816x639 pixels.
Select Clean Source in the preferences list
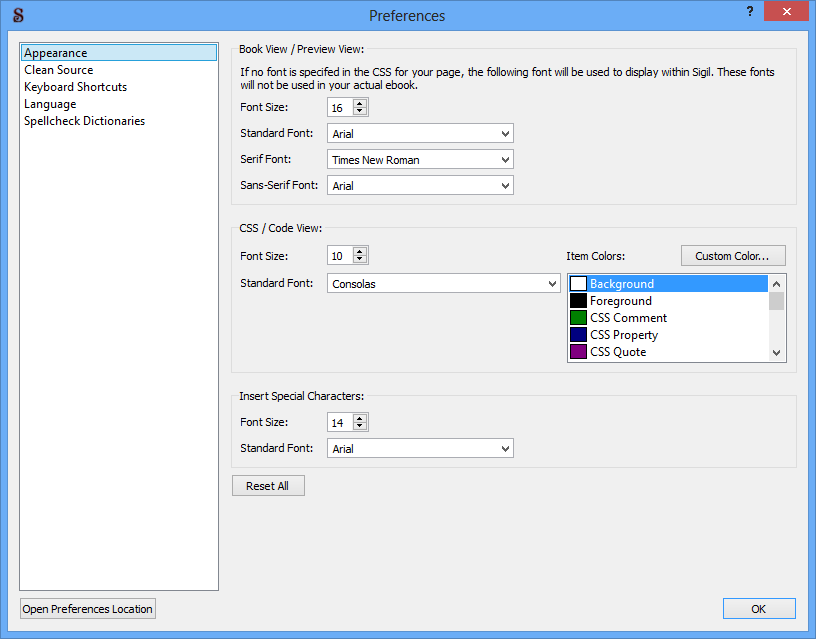(x=59, y=70)
